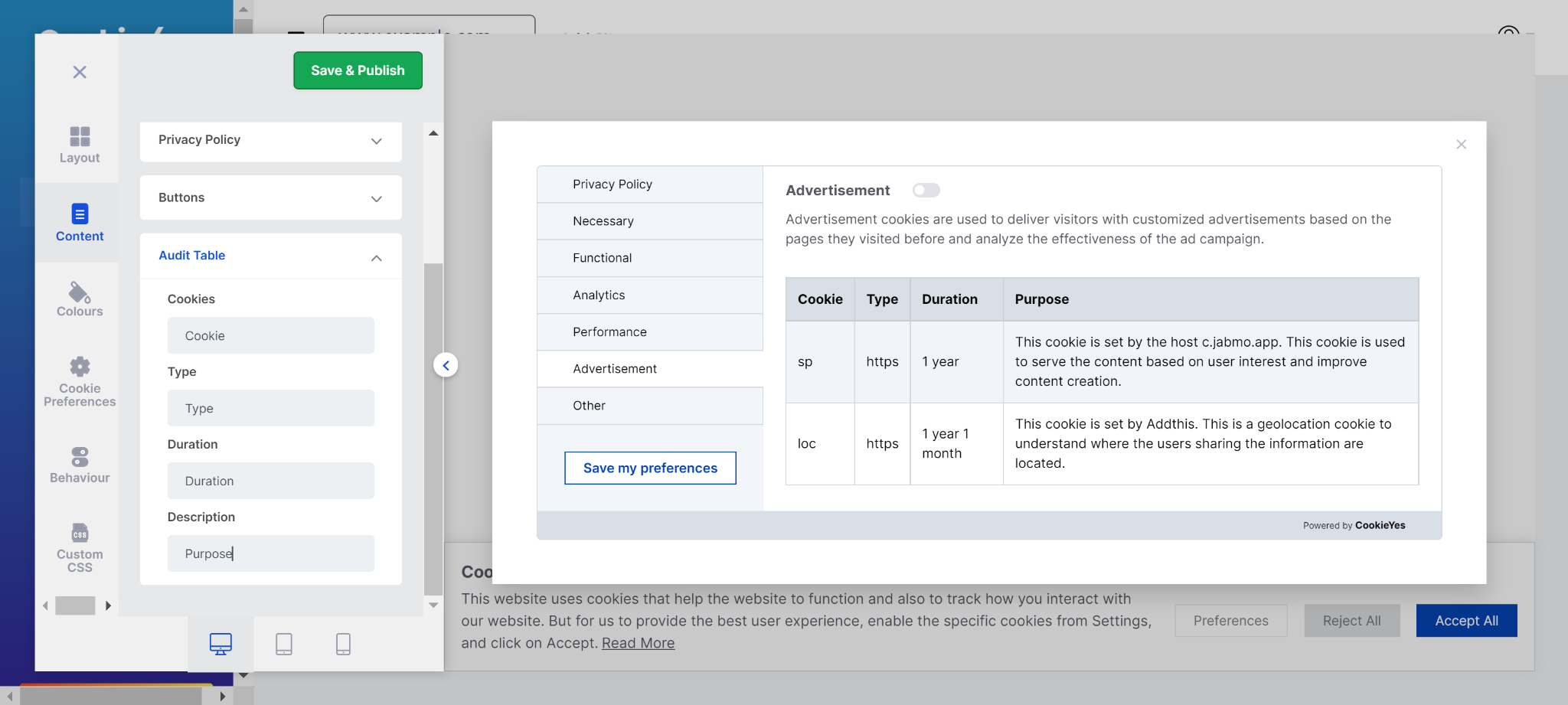Focus the Description input containing Purpose
Image resolution: width=1568 pixels, height=705 pixels.
point(271,553)
